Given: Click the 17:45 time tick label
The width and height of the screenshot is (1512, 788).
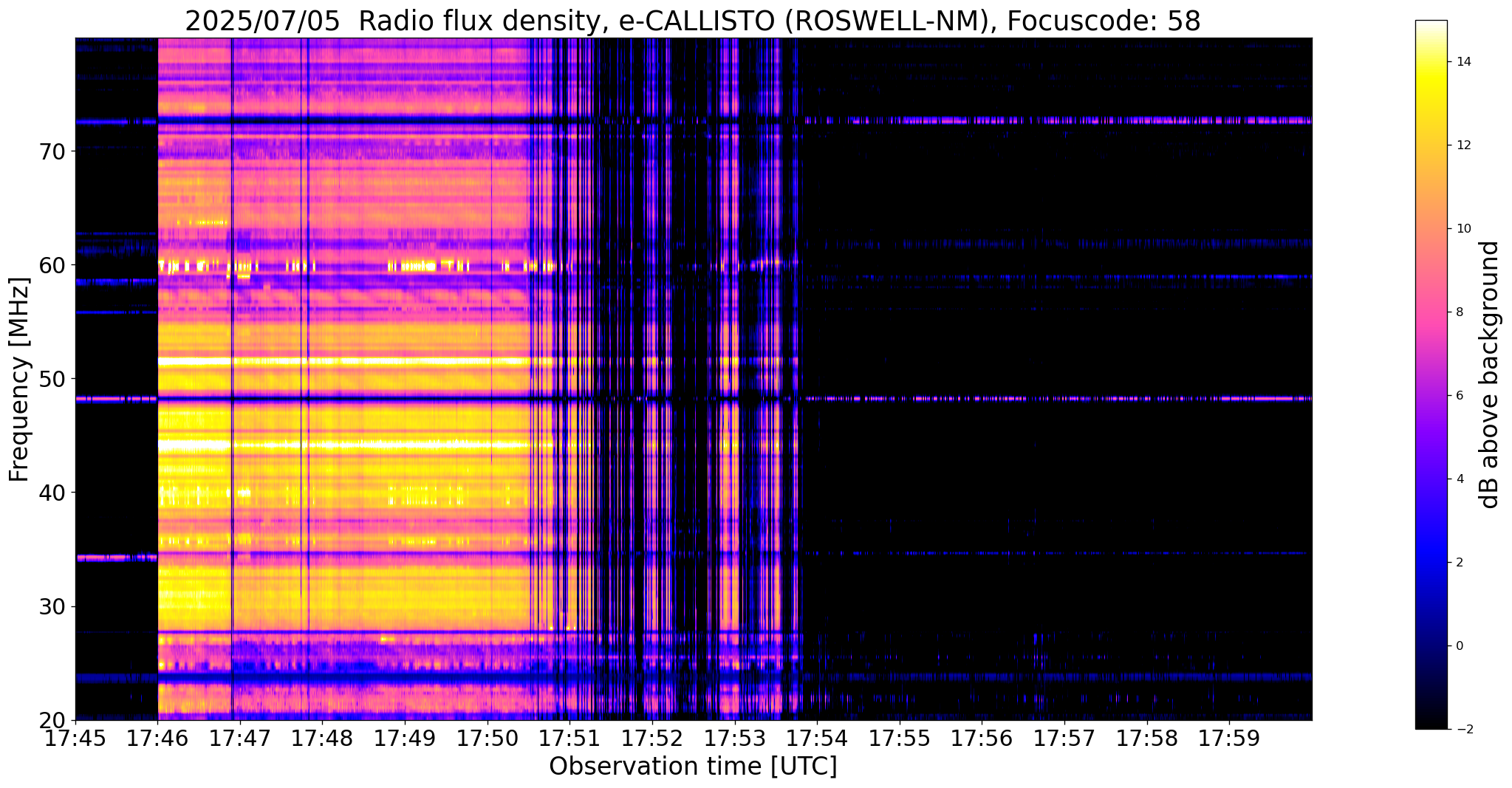Looking at the screenshot, I should 75,737.
